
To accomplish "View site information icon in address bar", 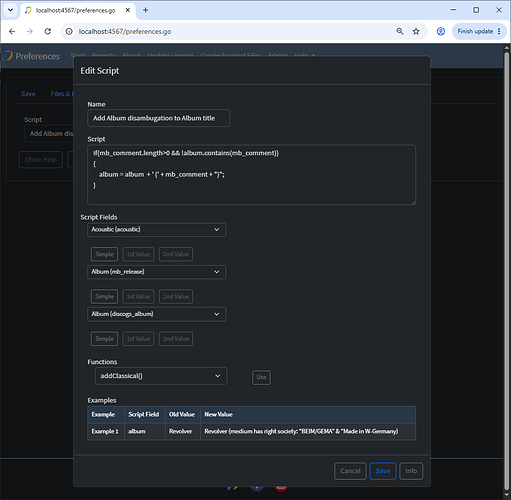I will (69, 31).
